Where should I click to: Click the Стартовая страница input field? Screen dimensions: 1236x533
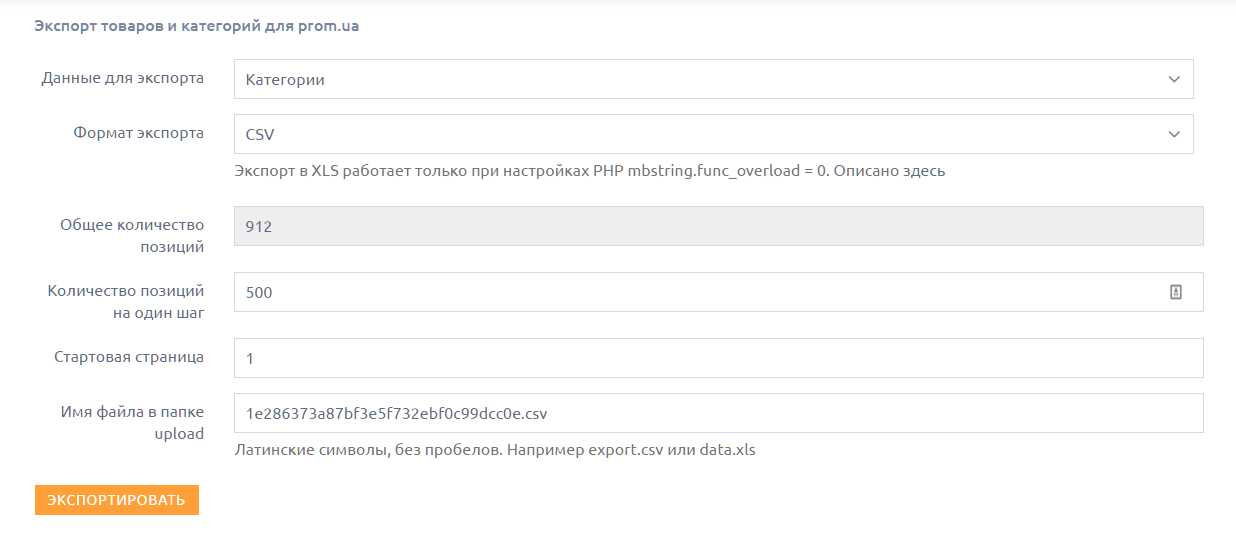pos(718,358)
